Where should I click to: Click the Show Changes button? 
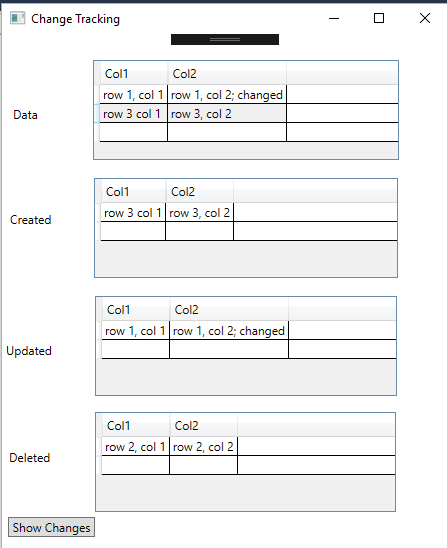coord(51,527)
